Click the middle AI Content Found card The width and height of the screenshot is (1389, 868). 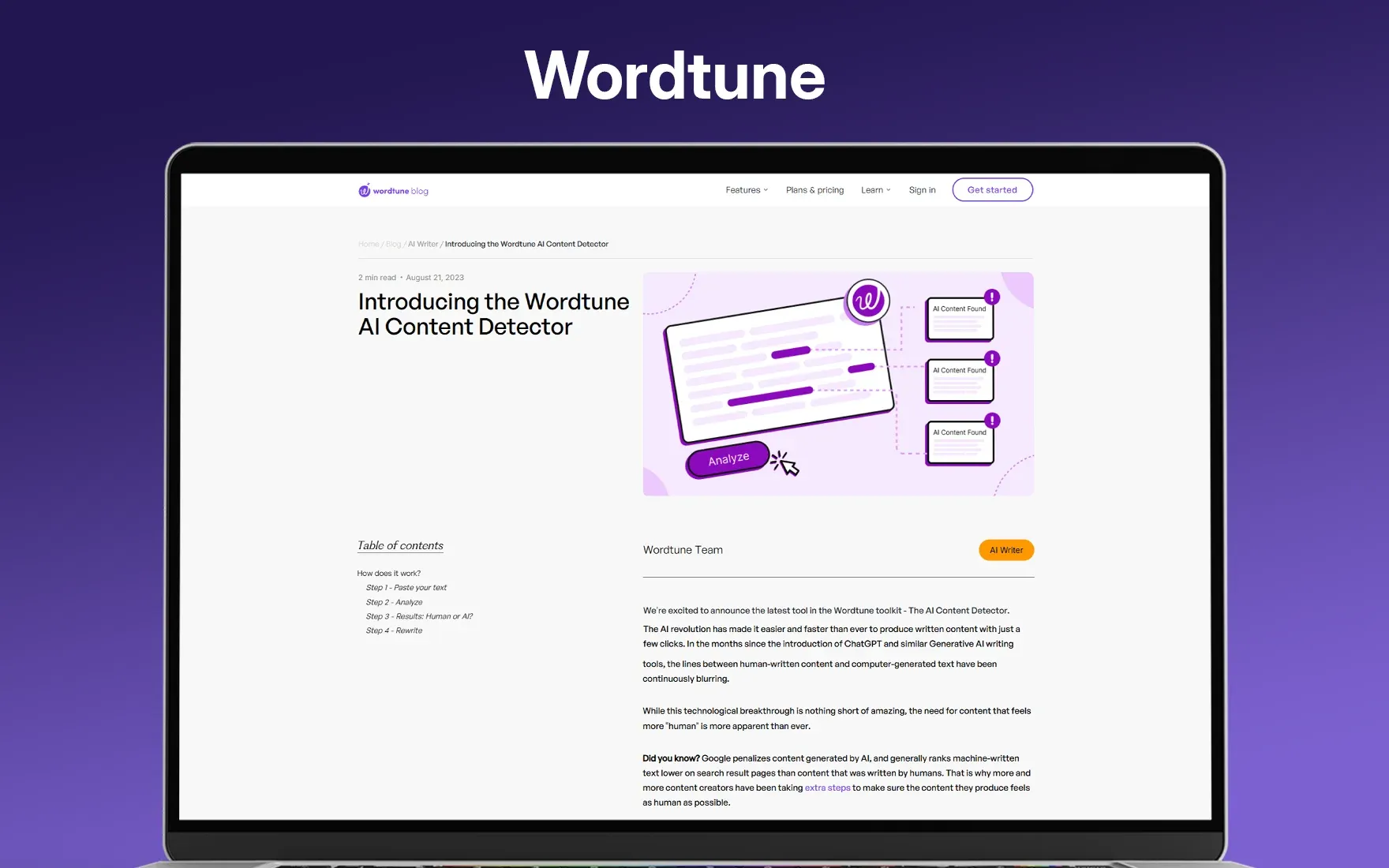960,381
